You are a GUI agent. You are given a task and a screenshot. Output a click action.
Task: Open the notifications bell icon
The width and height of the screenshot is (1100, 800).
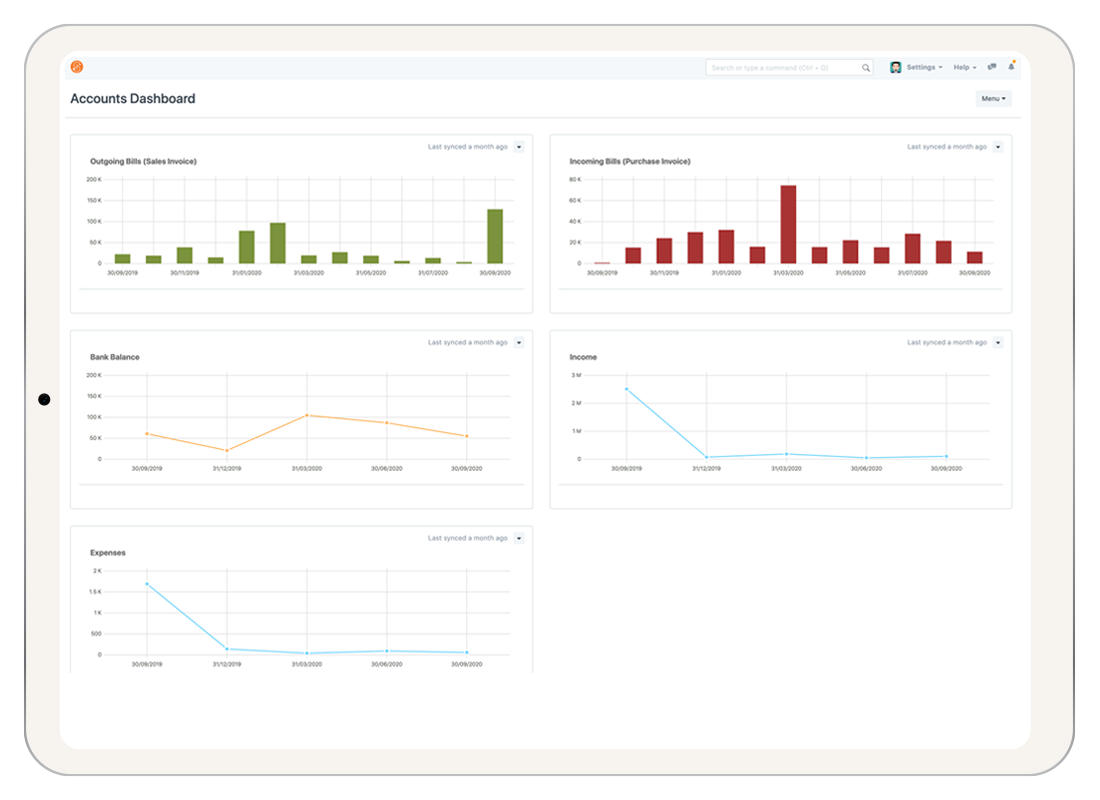coord(1012,67)
